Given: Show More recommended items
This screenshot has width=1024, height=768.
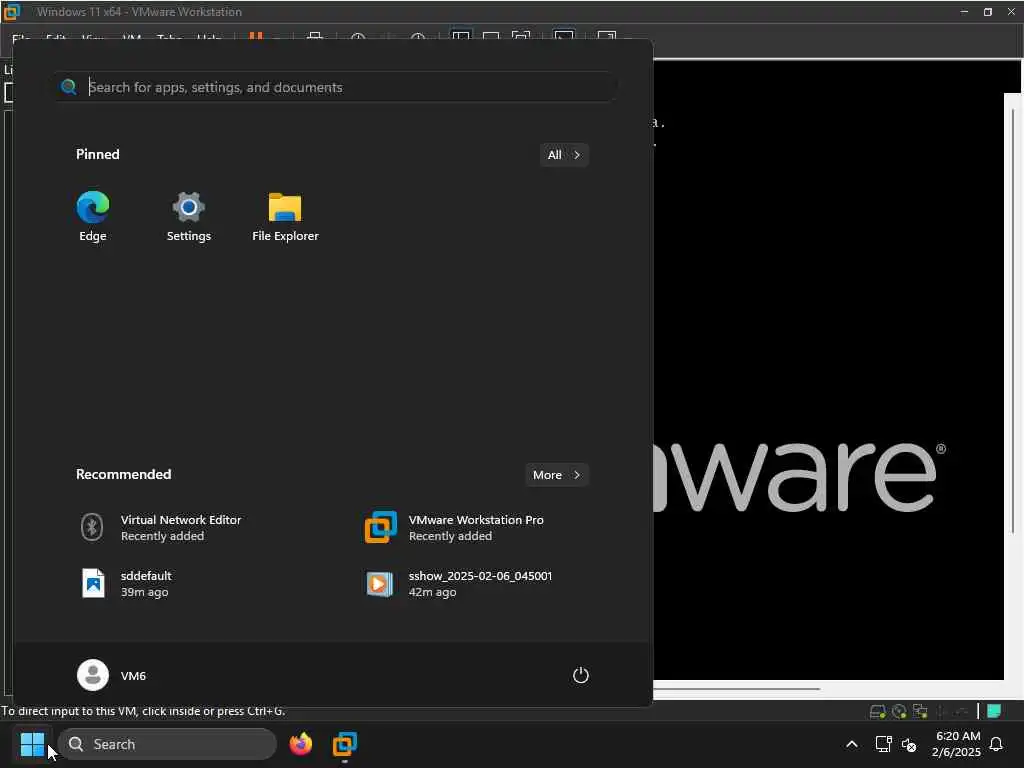Looking at the screenshot, I should click(x=557, y=475).
